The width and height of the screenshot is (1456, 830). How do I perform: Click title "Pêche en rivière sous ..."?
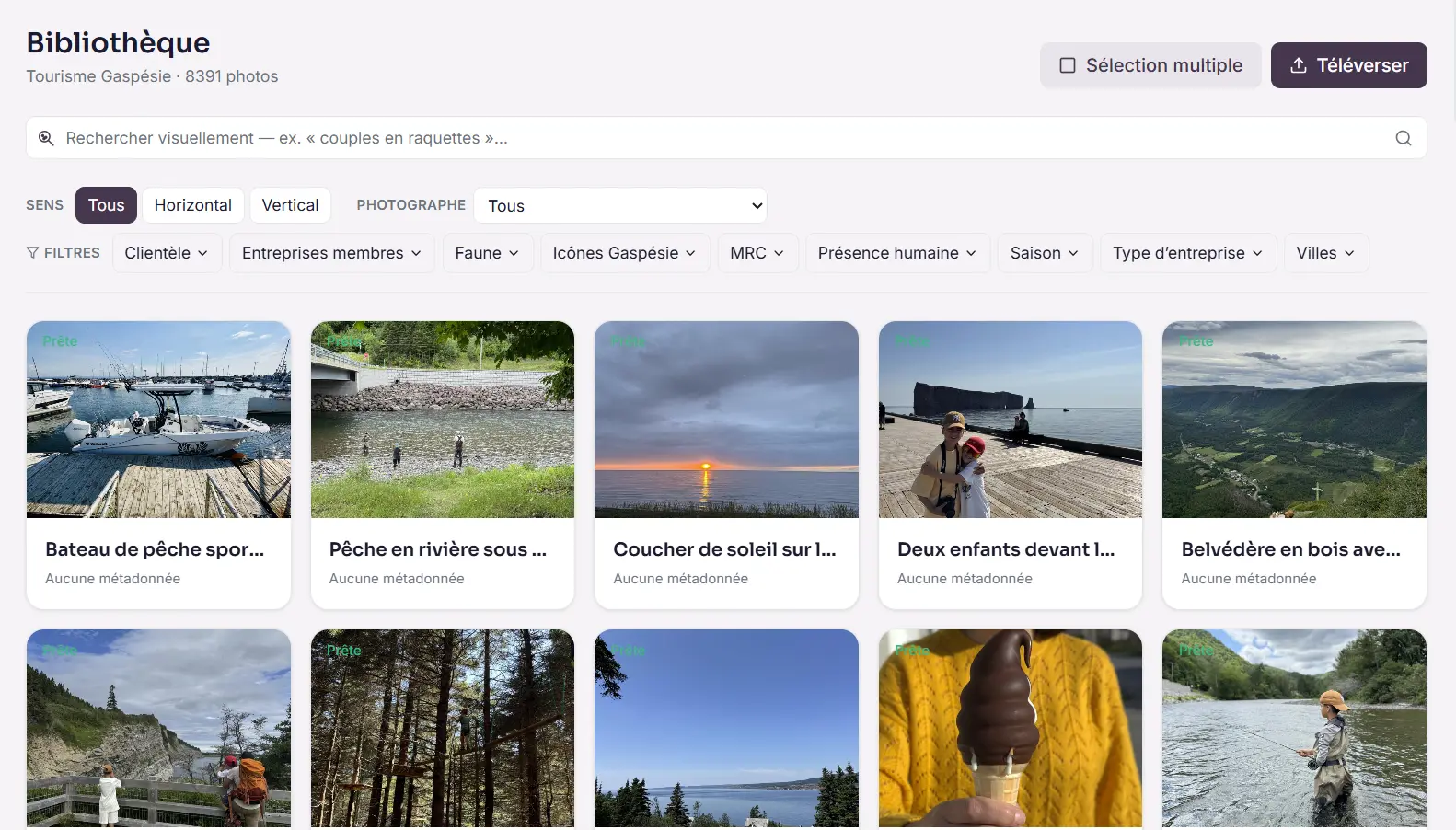[438, 549]
